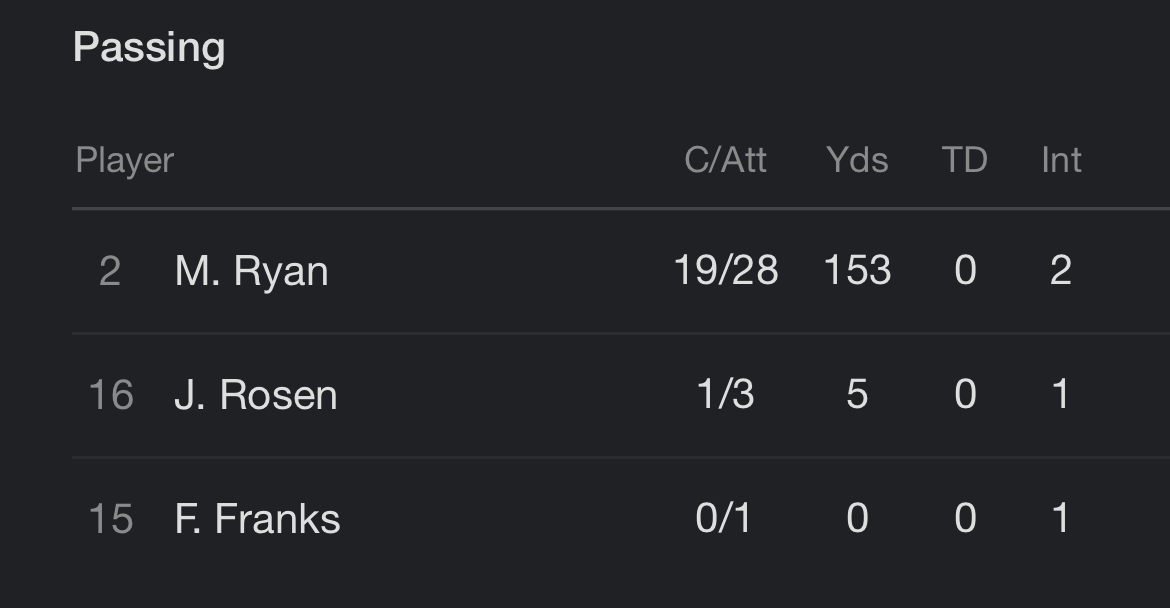This screenshot has width=1170, height=608.
Task: Click F. Franks's yards value 0
Action: [x=857, y=518]
